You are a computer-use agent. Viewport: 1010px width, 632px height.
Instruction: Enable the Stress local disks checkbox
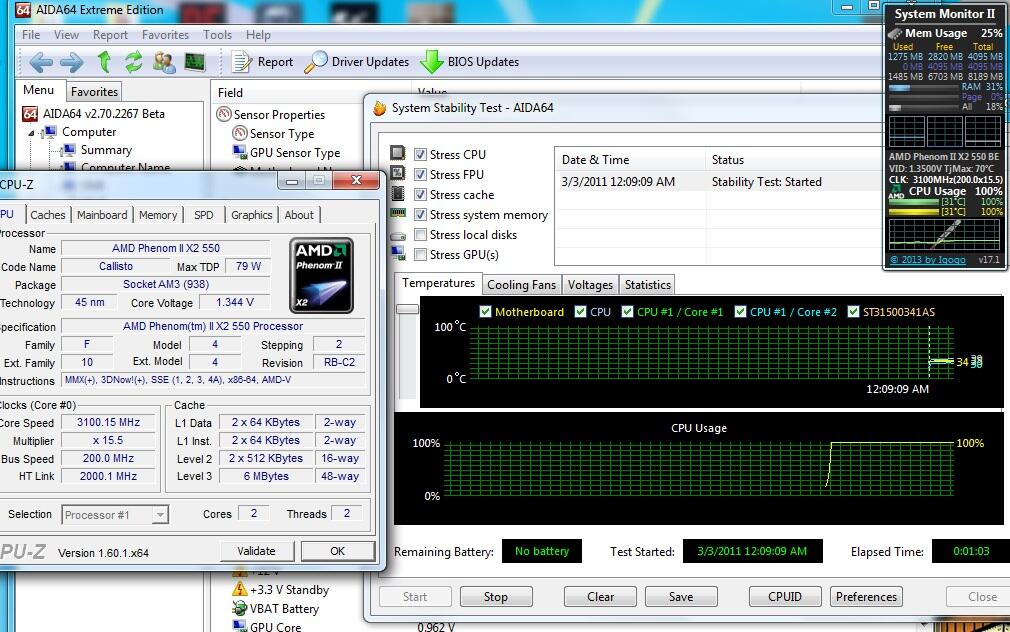point(421,235)
